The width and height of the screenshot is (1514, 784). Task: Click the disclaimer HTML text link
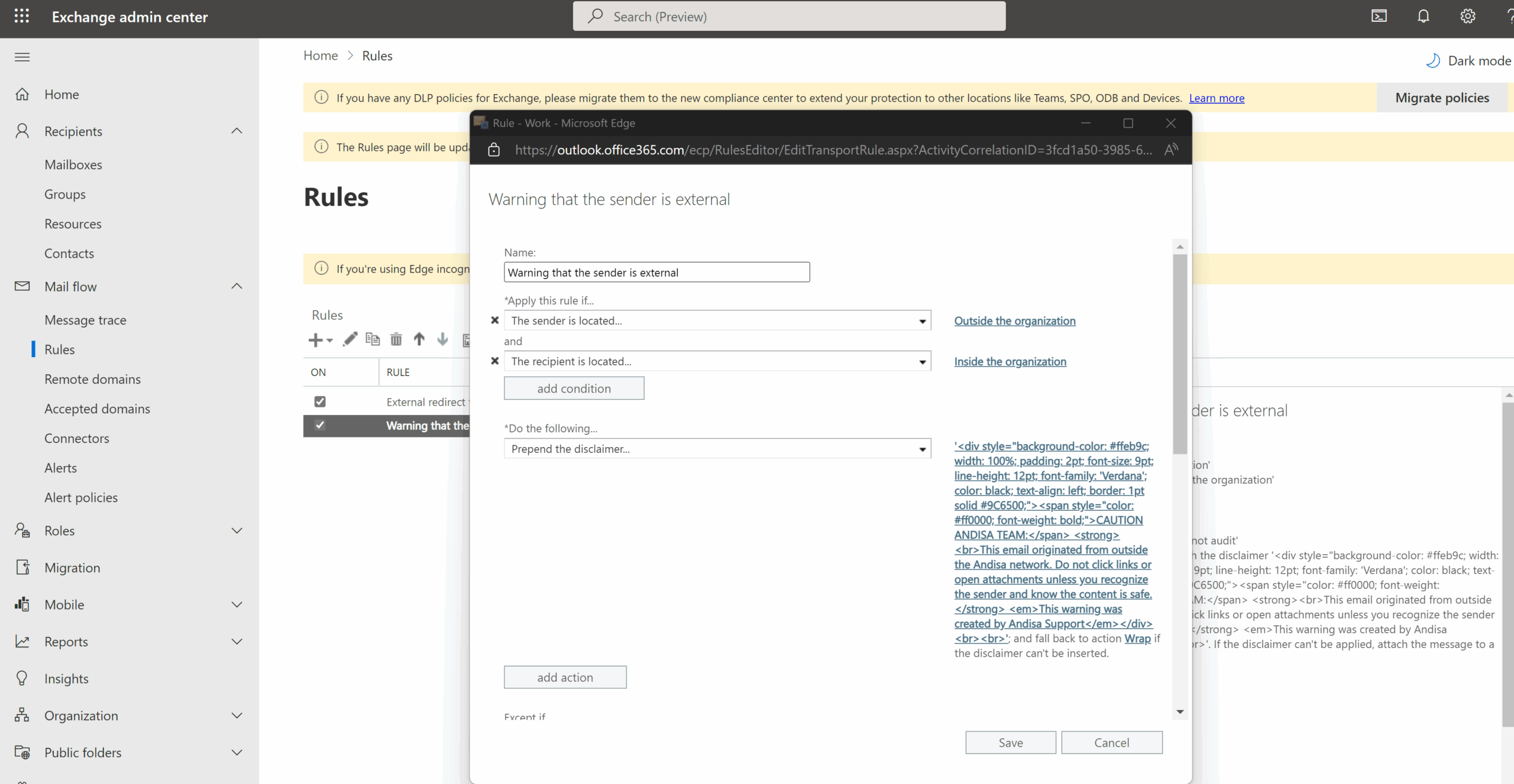pyautogui.click(x=1053, y=542)
